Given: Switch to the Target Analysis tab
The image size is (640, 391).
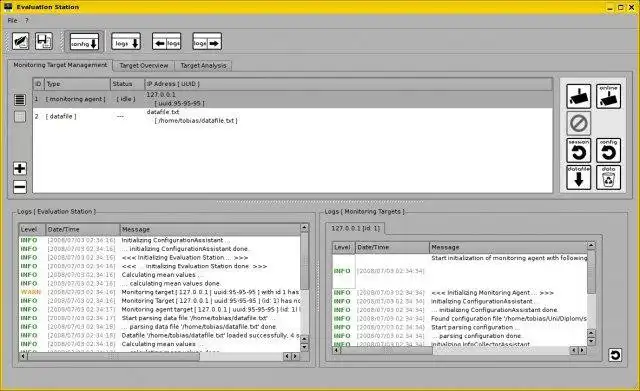Looking at the screenshot, I should click(203, 65).
